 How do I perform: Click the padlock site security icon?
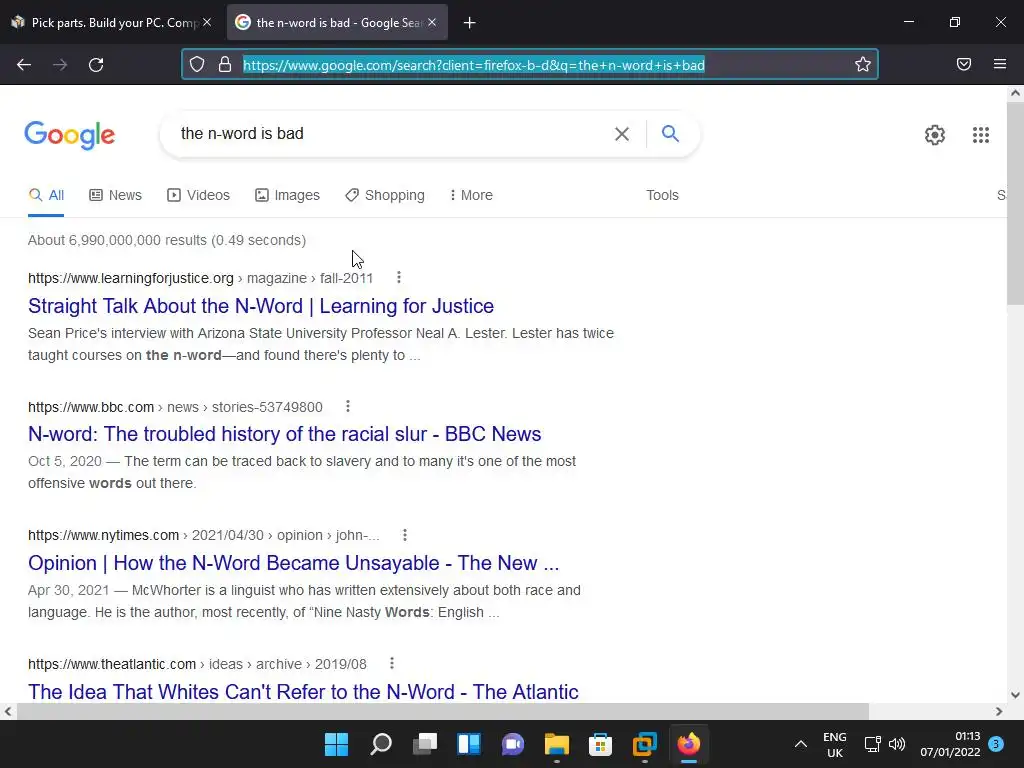point(225,64)
